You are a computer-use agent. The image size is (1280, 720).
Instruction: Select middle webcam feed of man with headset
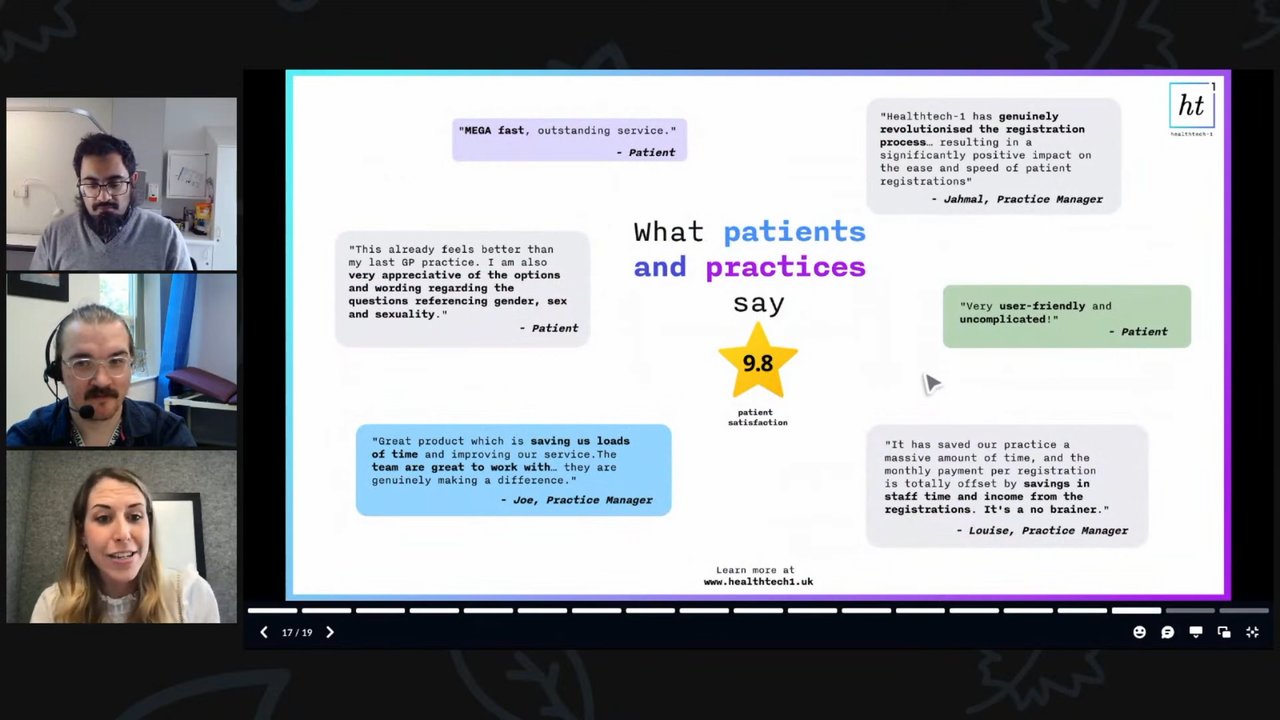(122, 360)
